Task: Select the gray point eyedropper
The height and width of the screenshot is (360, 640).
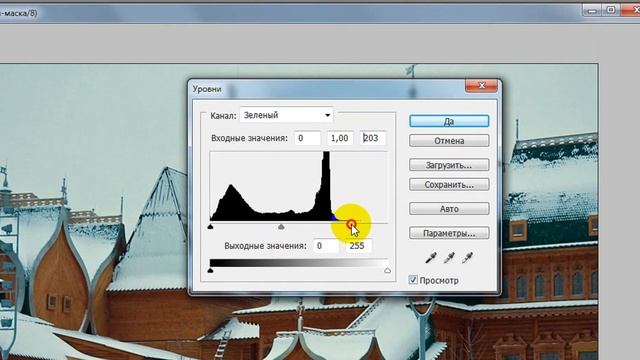Action: point(449,258)
